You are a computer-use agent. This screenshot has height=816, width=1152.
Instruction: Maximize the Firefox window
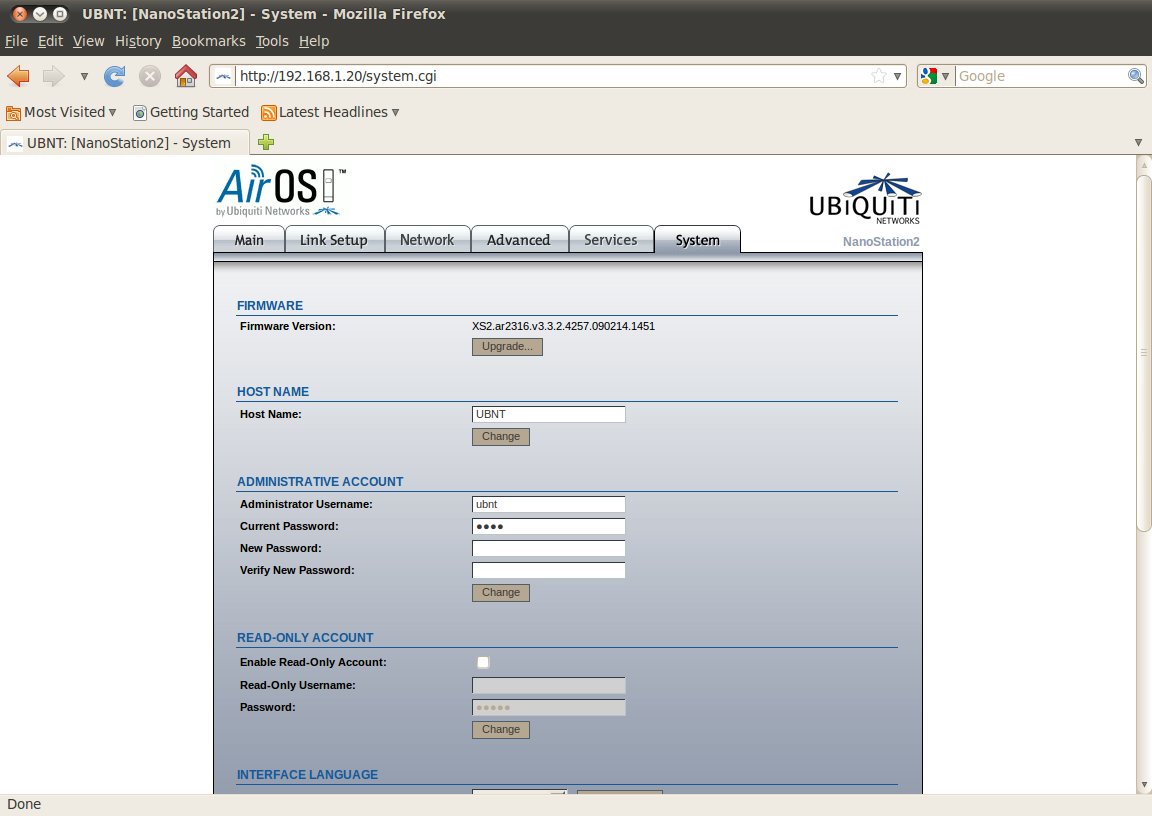point(60,14)
